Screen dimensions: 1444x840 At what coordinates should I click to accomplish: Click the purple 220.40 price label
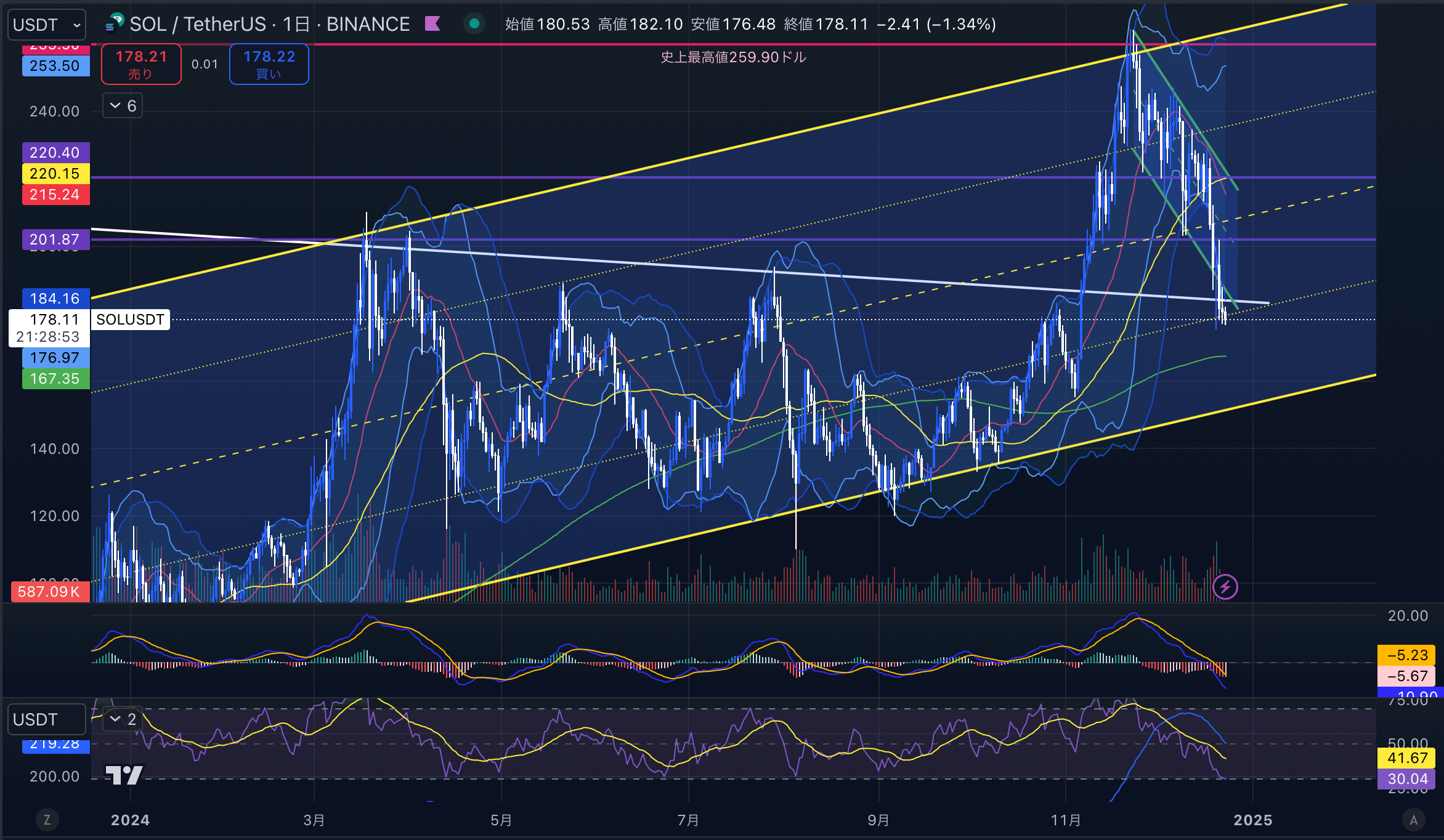coord(55,153)
